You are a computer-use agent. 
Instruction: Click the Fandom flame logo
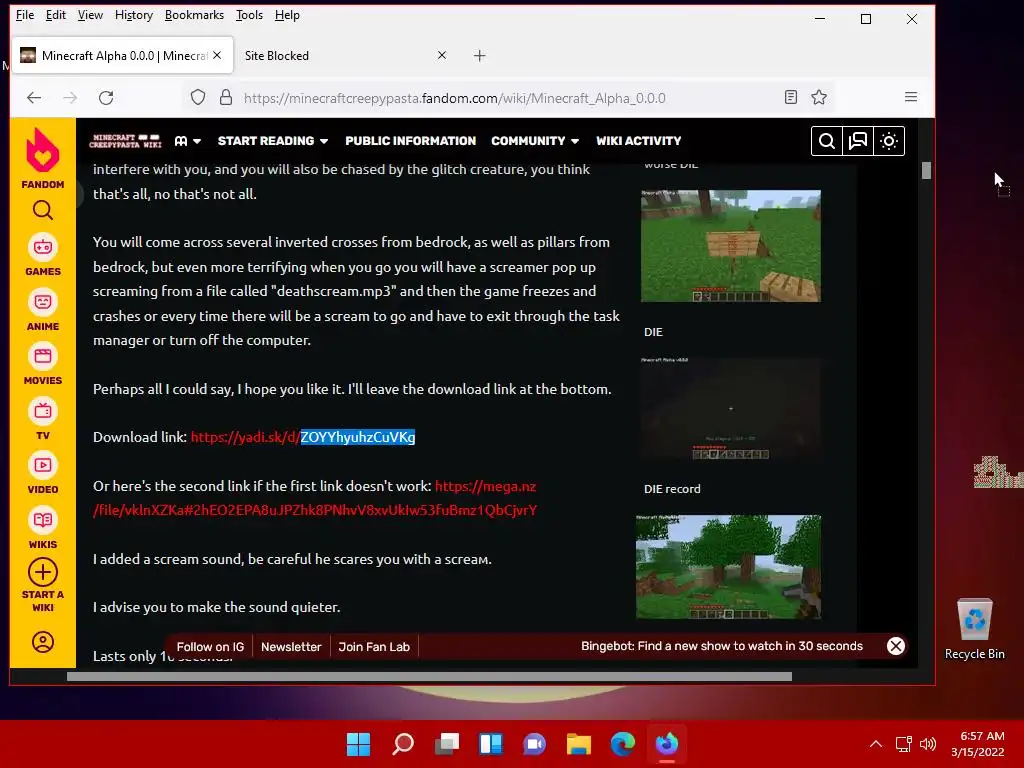pos(42,150)
